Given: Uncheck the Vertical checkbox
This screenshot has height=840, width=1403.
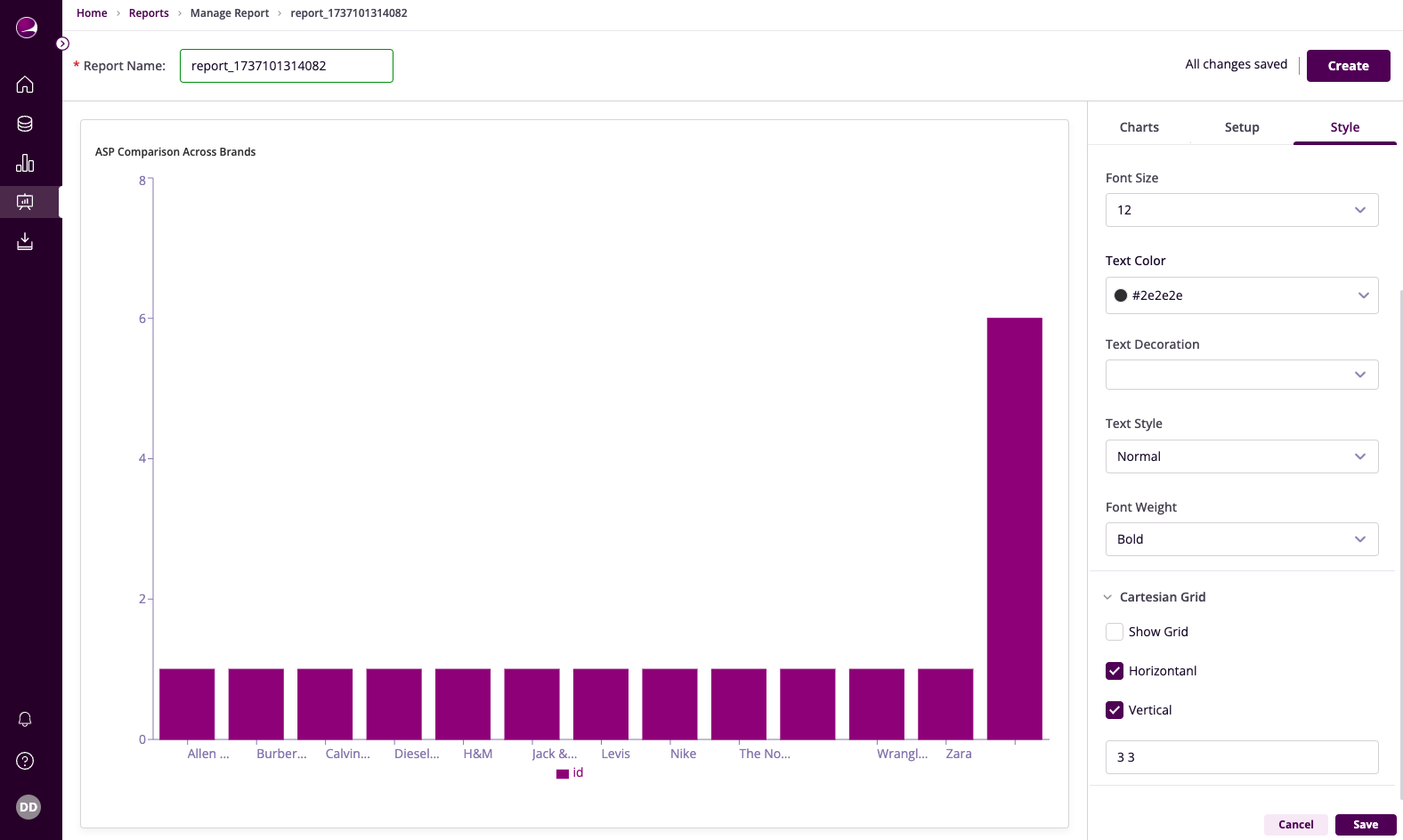Looking at the screenshot, I should coord(1115,710).
